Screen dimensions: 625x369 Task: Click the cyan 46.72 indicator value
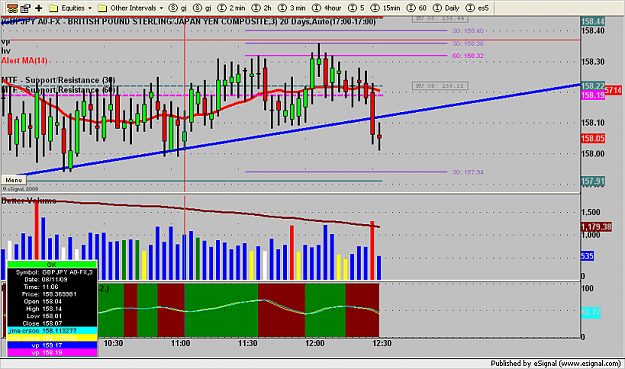591,312
